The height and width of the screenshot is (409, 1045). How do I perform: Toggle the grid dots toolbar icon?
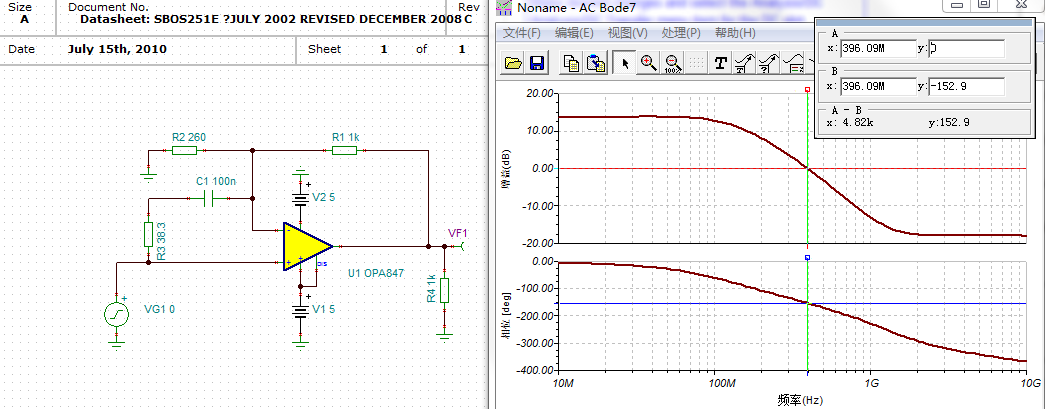tap(696, 63)
